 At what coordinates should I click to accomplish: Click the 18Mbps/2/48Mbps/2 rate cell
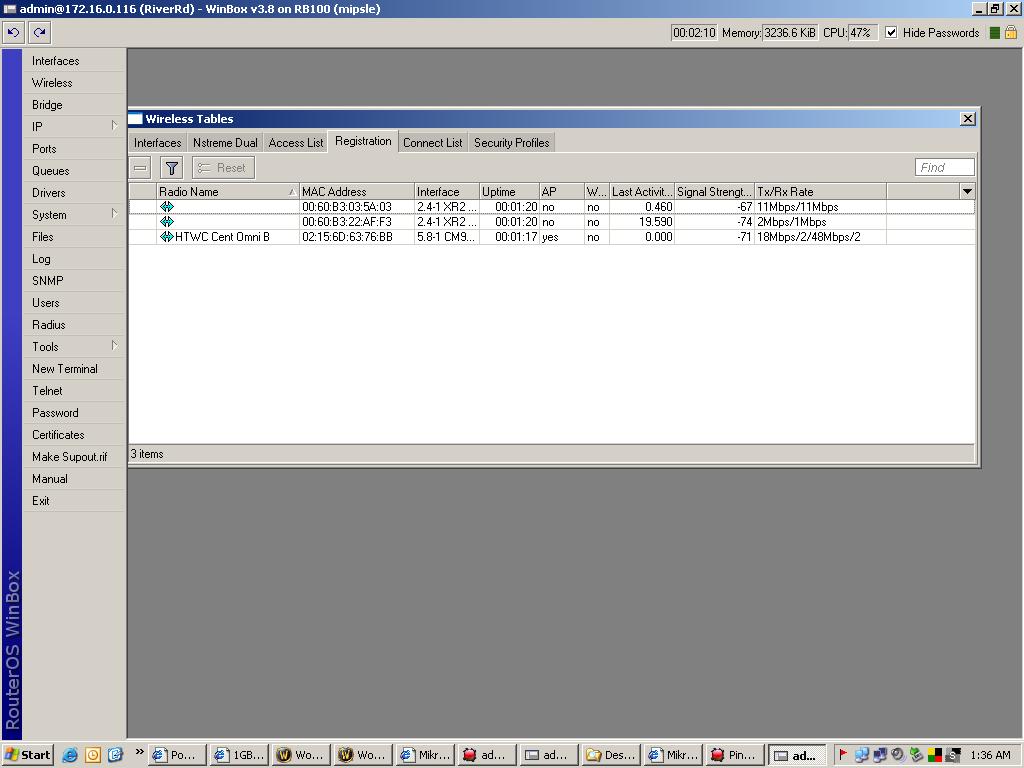[x=820, y=237]
